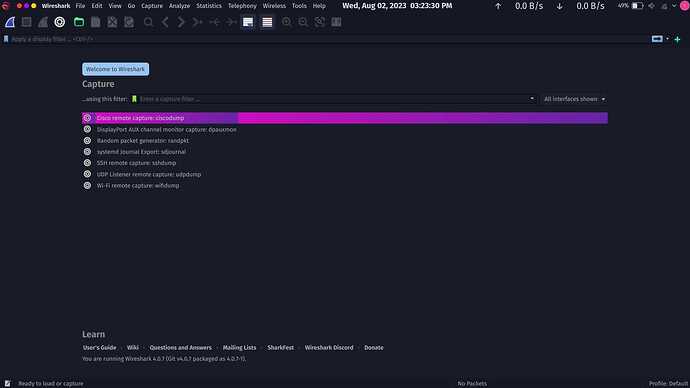Select UDP Listener remote capture: udpdump
This screenshot has height=388, width=690.
click(345, 174)
